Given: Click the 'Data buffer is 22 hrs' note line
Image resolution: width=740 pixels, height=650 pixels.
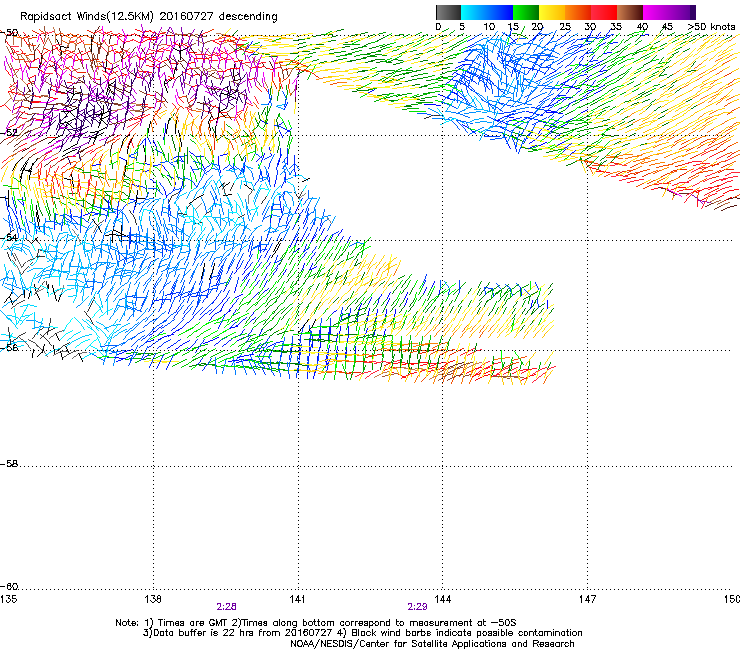Looking at the screenshot, I should click(x=362, y=633).
